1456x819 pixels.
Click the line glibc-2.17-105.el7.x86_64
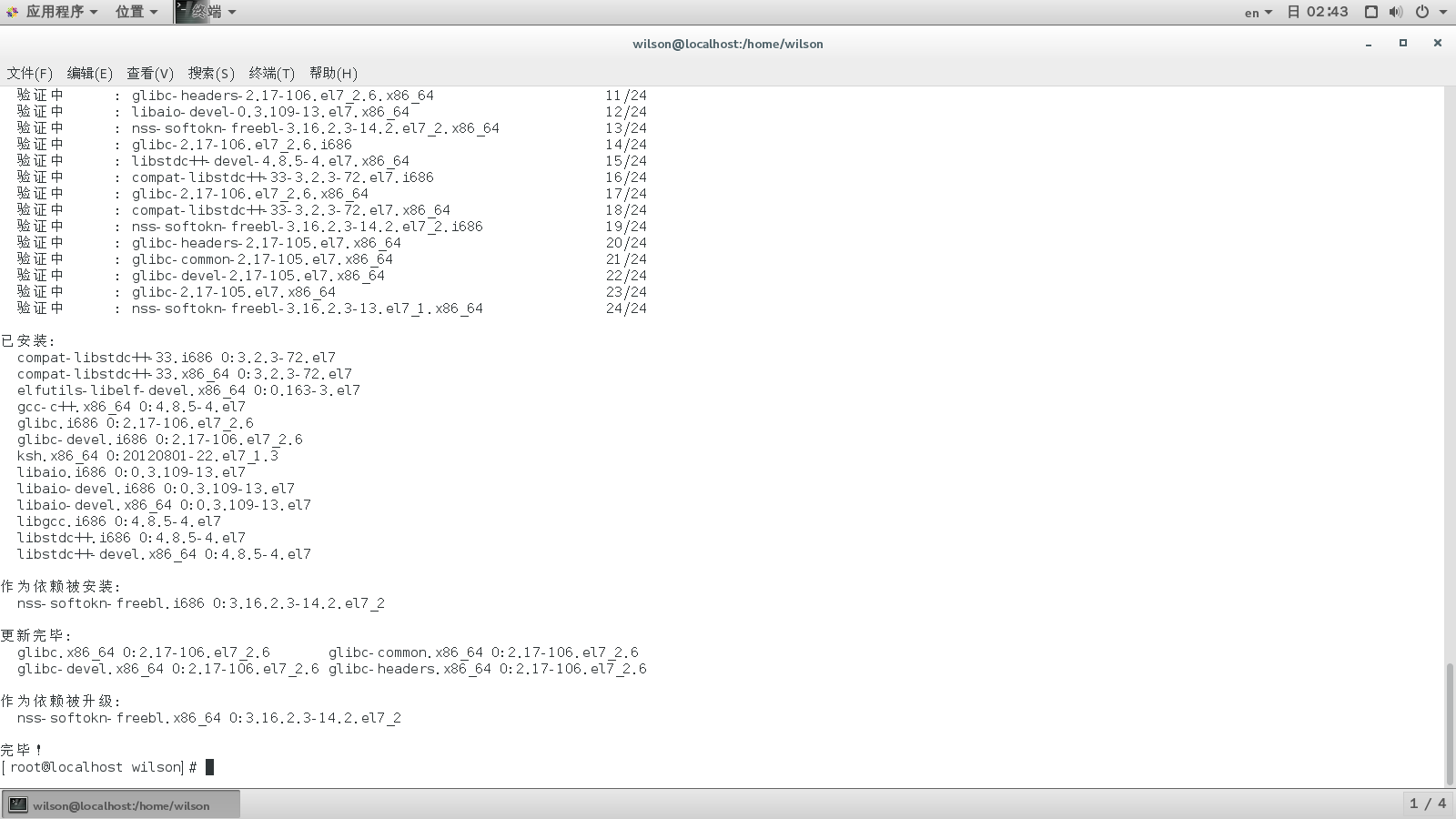234,292
